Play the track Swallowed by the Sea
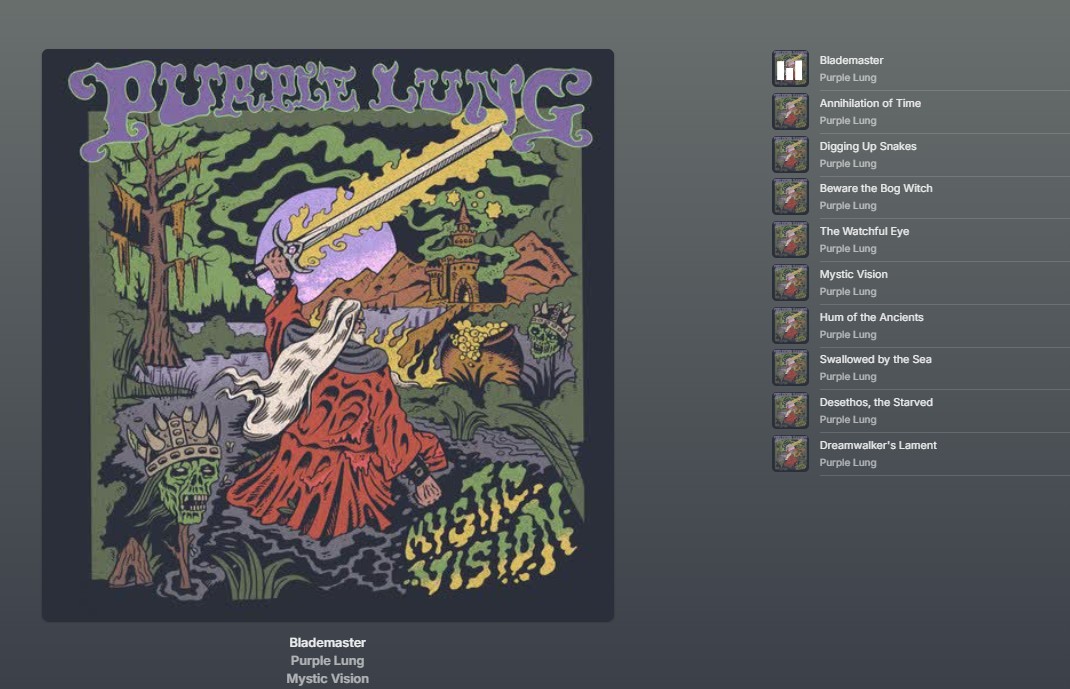The image size is (1070, 689). click(875, 360)
